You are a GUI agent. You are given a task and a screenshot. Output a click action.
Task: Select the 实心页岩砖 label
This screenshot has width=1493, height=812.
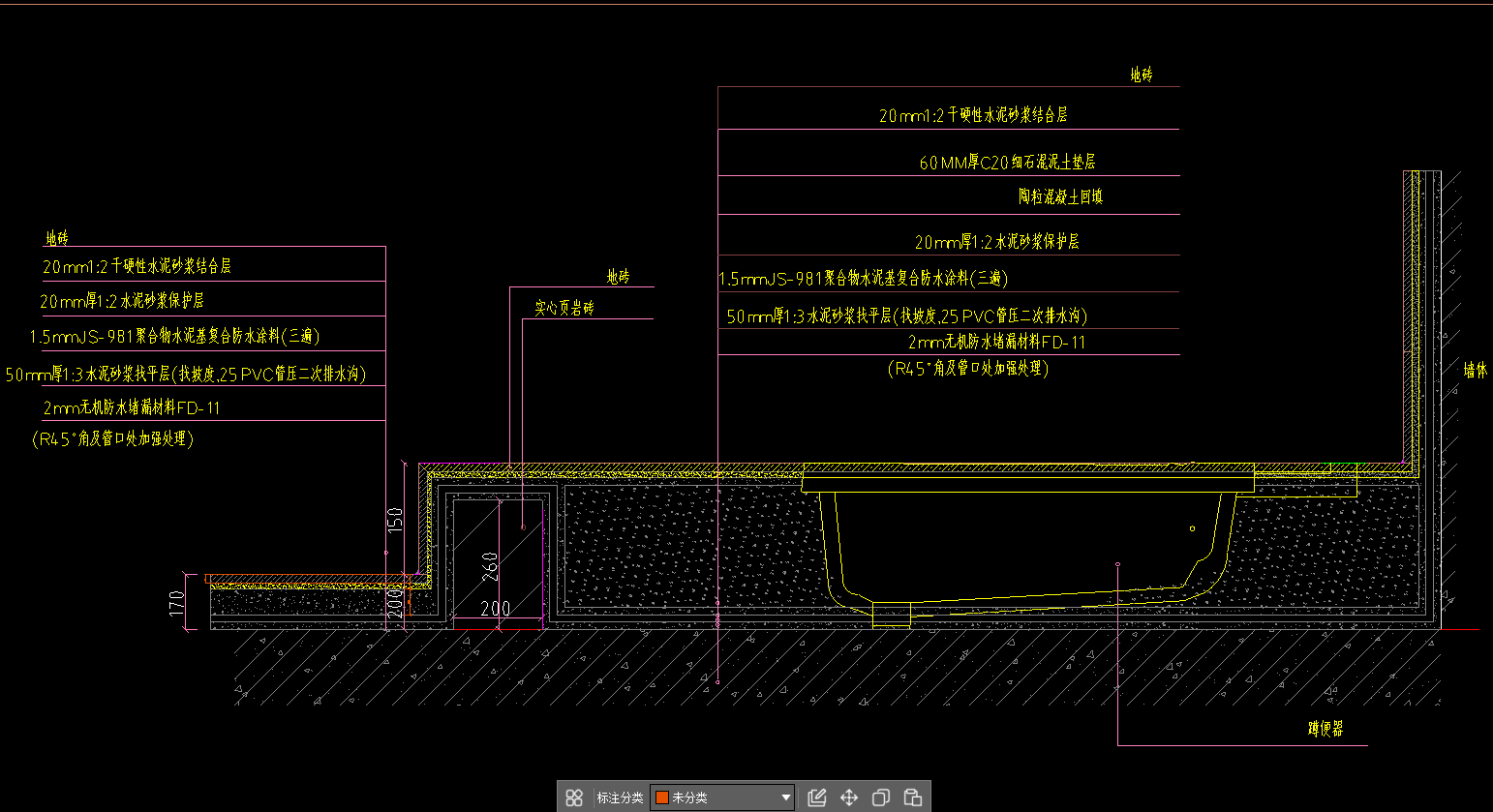pyautogui.click(x=564, y=308)
